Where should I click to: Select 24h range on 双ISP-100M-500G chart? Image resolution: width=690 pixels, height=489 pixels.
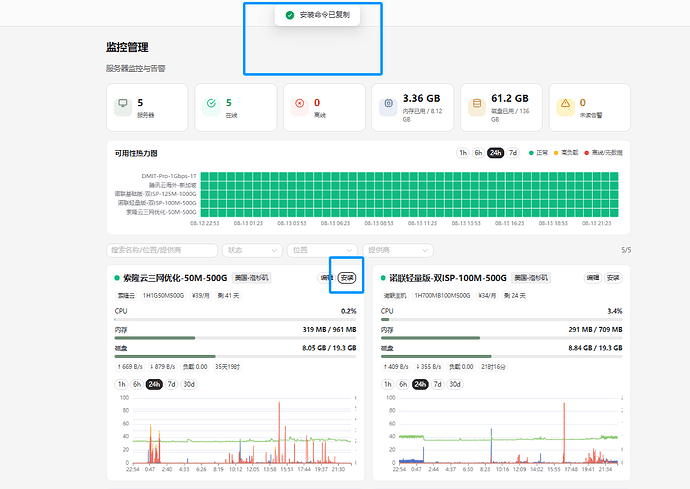(x=420, y=384)
